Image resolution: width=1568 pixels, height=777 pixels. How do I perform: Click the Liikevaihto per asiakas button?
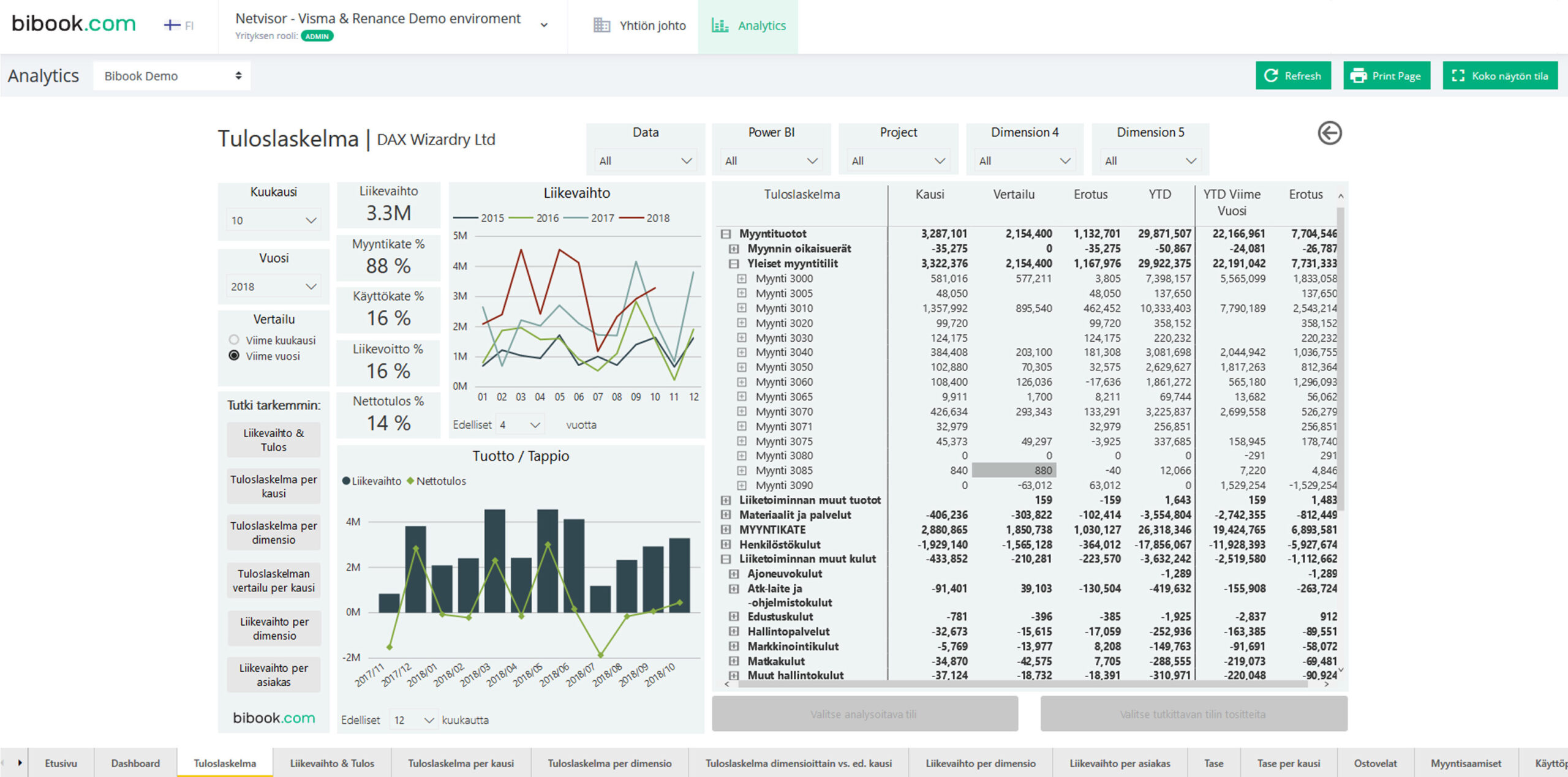click(x=273, y=675)
